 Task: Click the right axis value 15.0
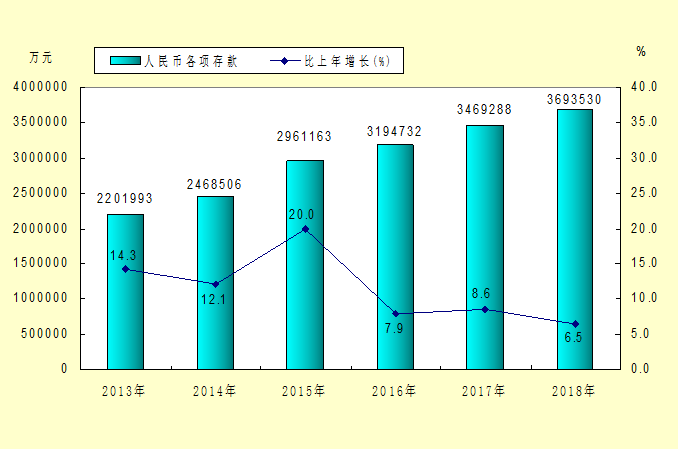pyautogui.click(x=644, y=263)
